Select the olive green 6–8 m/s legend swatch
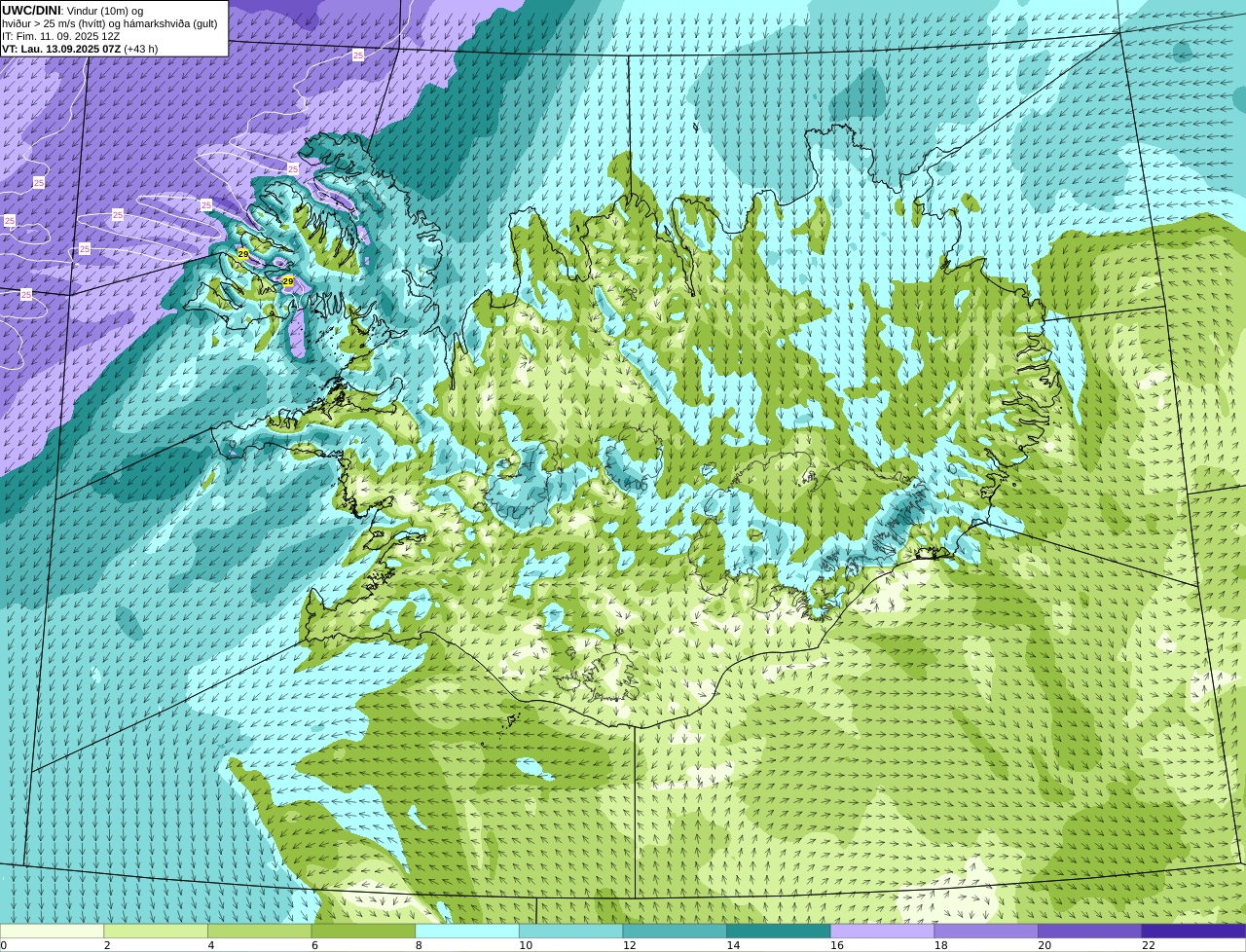The height and width of the screenshot is (952, 1246). pyautogui.click(x=363, y=931)
